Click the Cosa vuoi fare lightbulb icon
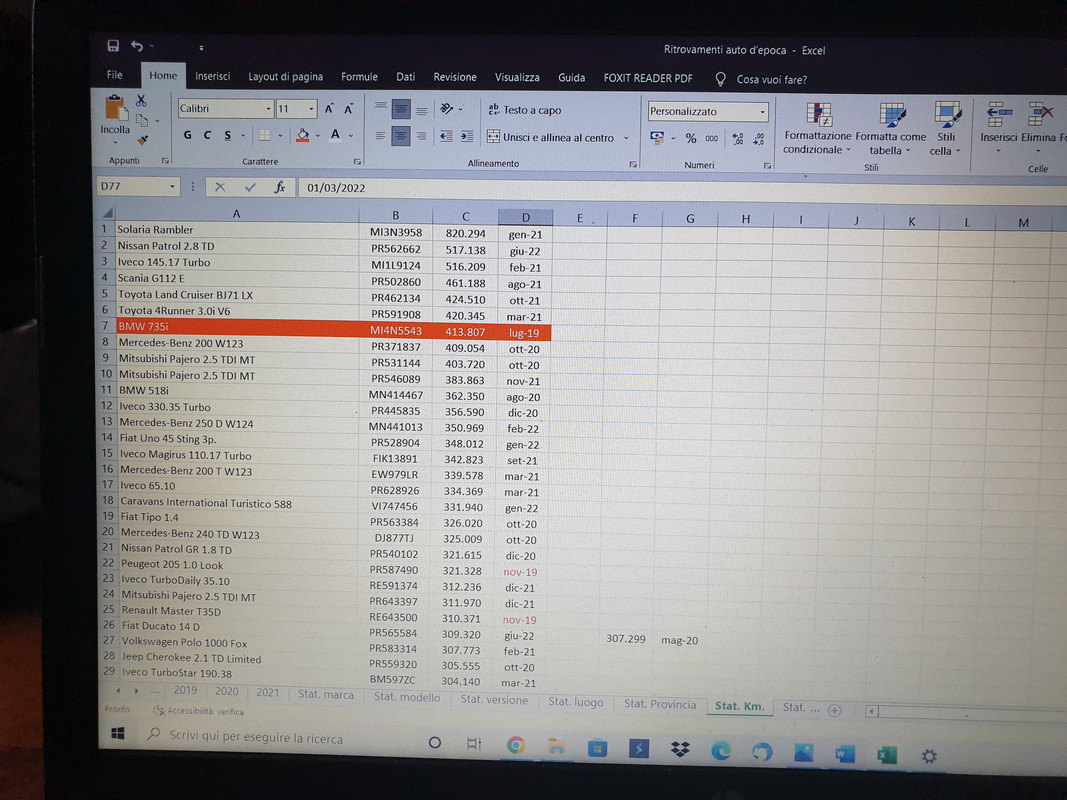 pyautogui.click(x=721, y=79)
